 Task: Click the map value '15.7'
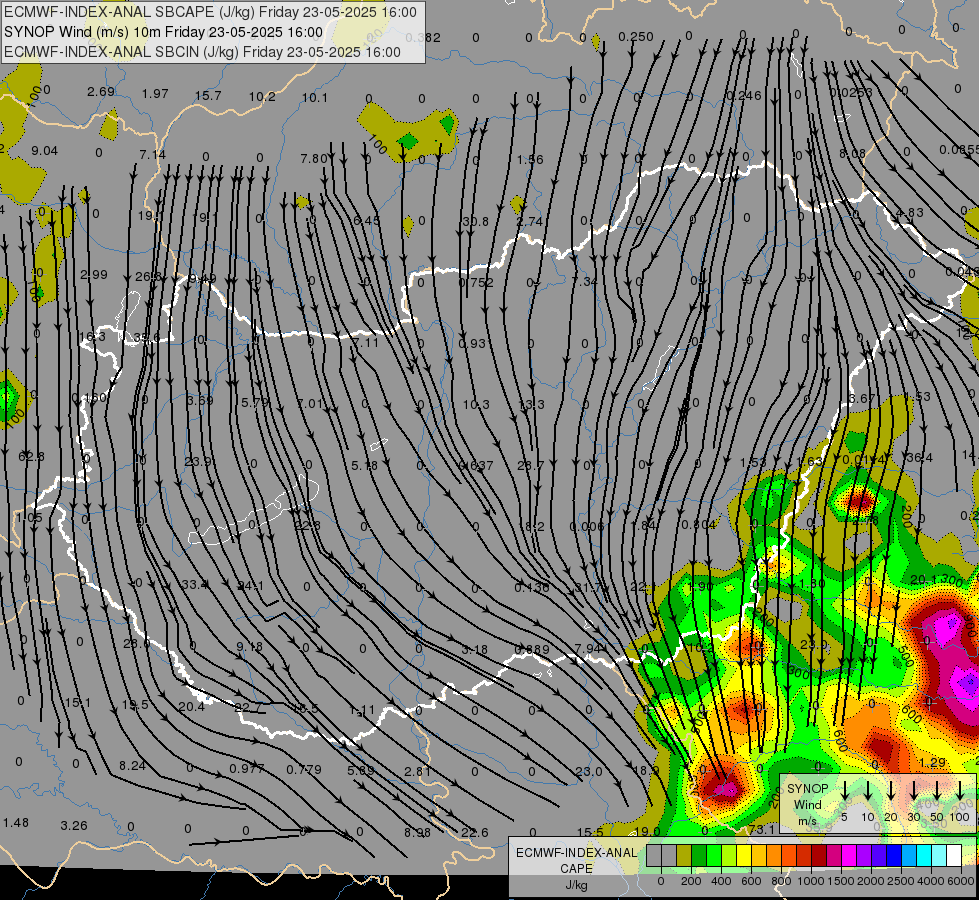point(208,95)
